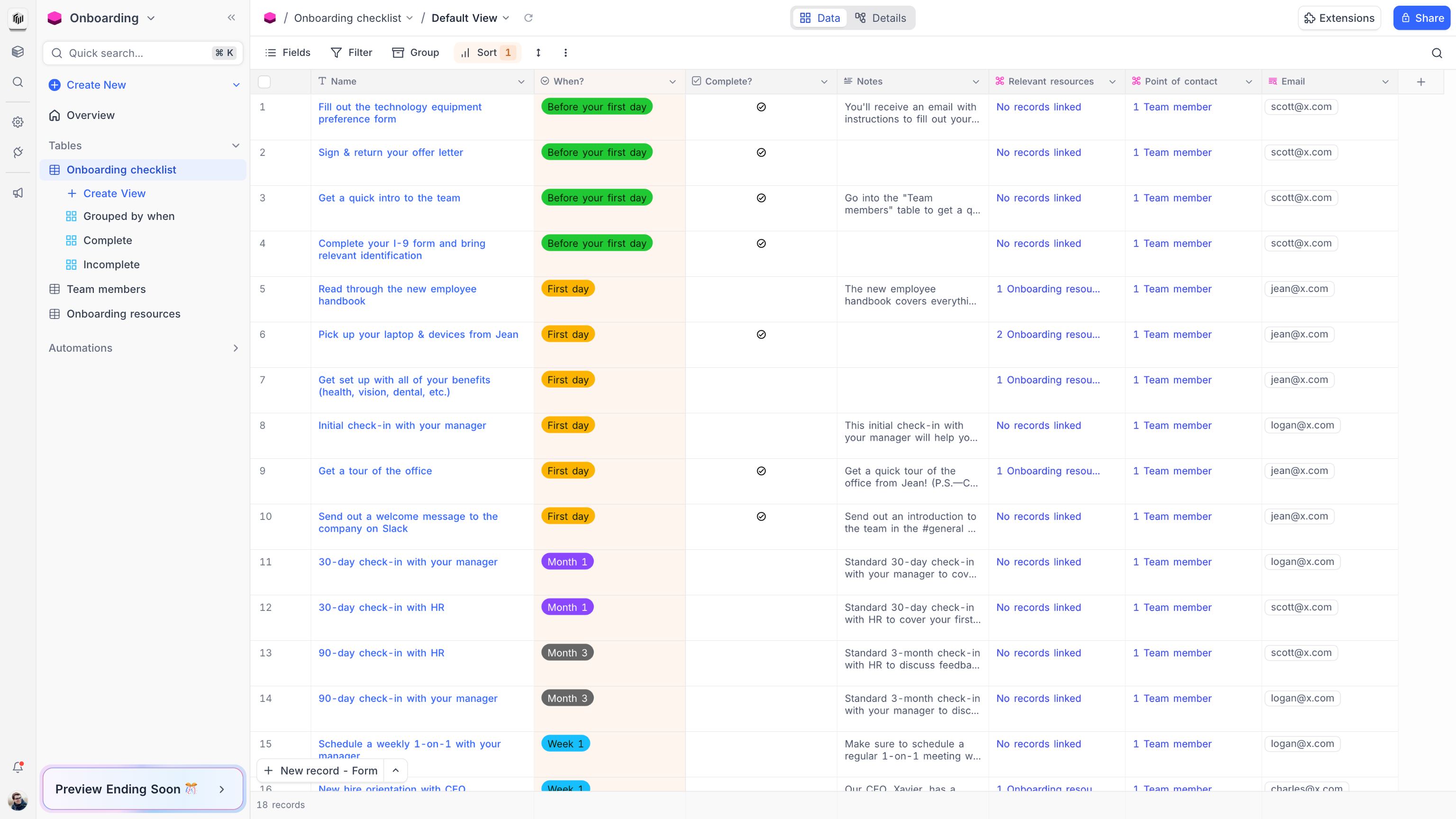Click the Grouped by when view grid icon

71,217
